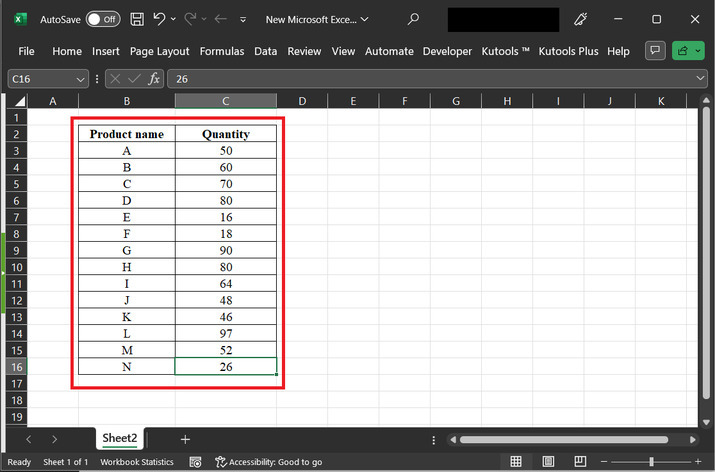Screen dimensions: 715x472
Task: Open the View tab
Action: [x=343, y=51]
